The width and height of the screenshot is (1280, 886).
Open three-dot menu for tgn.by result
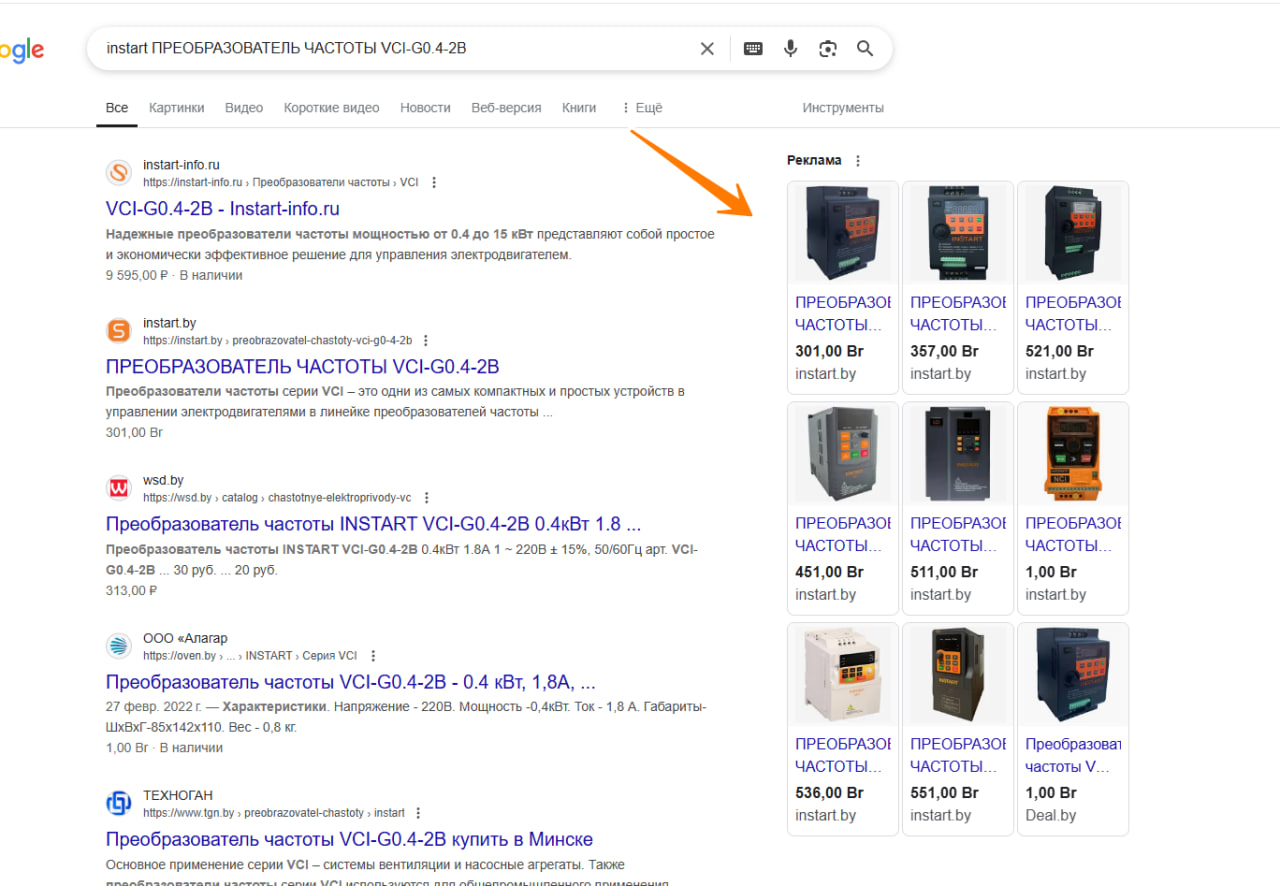tap(418, 813)
